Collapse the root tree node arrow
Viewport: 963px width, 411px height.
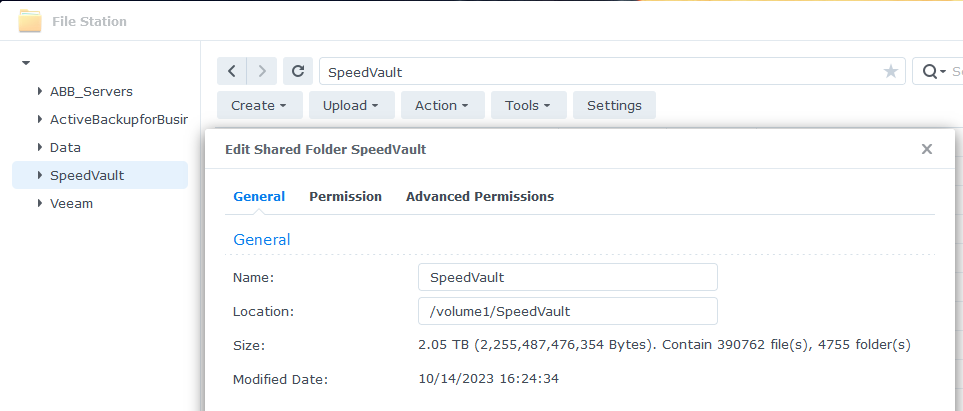pos(26,63)
